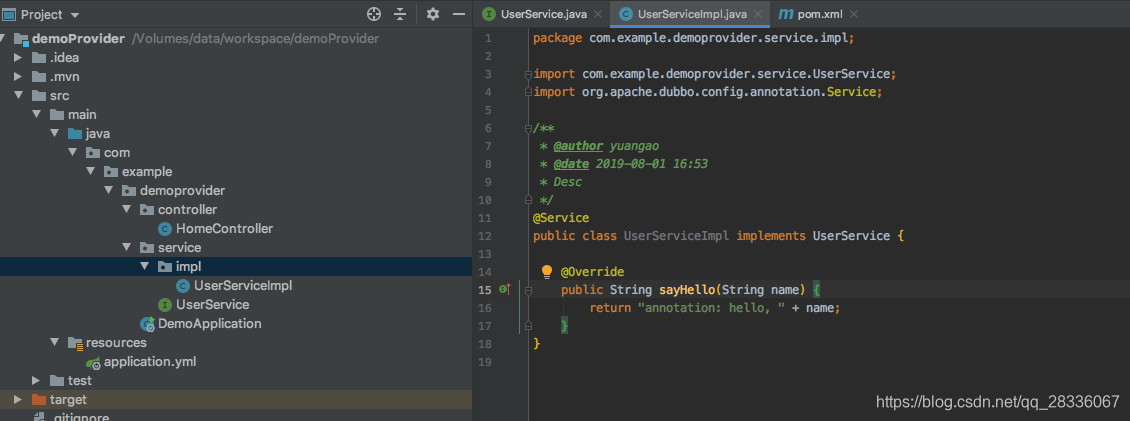
Task: Open application.yml file
Action: point(150,362)
